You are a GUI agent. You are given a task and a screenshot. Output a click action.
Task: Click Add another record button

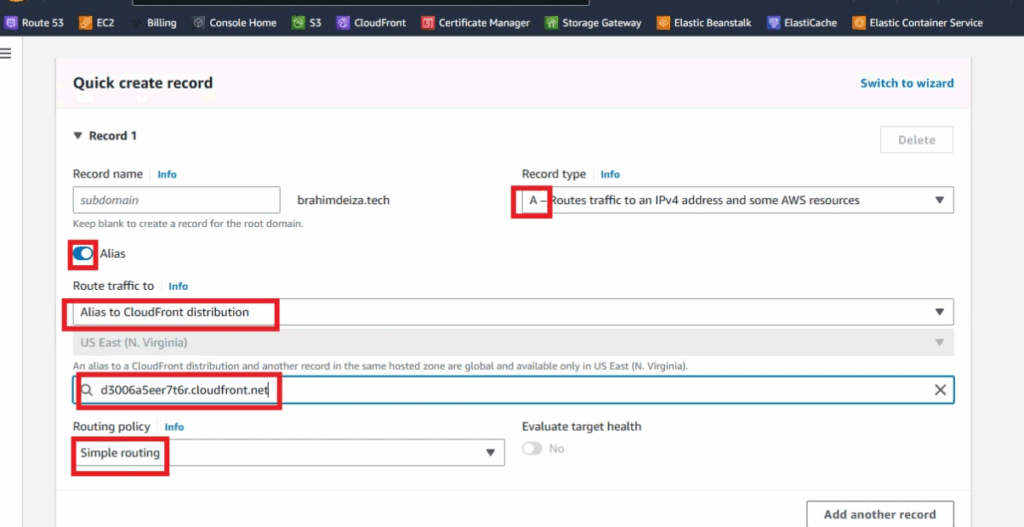[880, 514]
